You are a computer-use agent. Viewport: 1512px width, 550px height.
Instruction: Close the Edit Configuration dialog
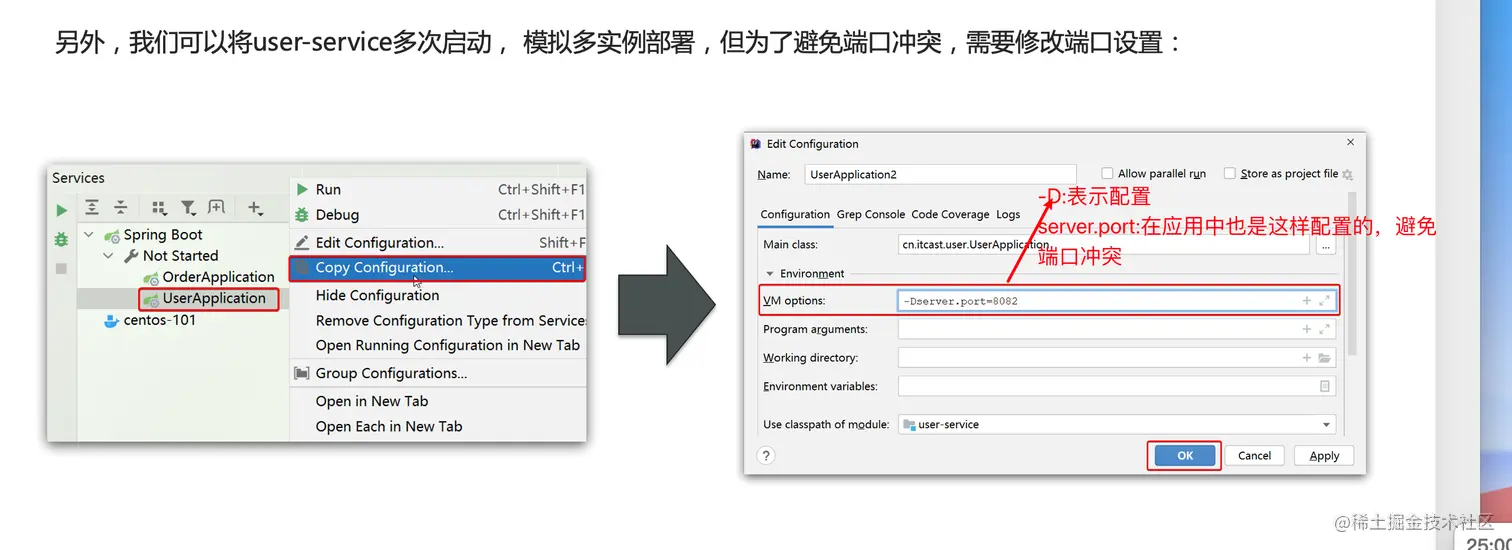[x=1350, y=143]
